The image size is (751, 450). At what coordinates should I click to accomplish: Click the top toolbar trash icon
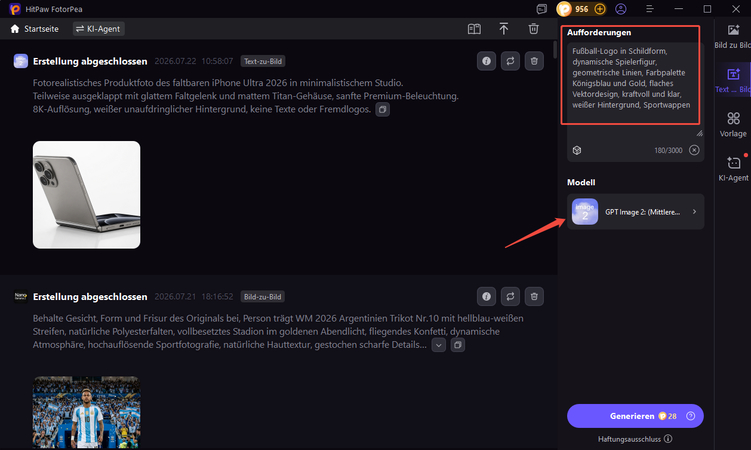click(x=534, y=29)
